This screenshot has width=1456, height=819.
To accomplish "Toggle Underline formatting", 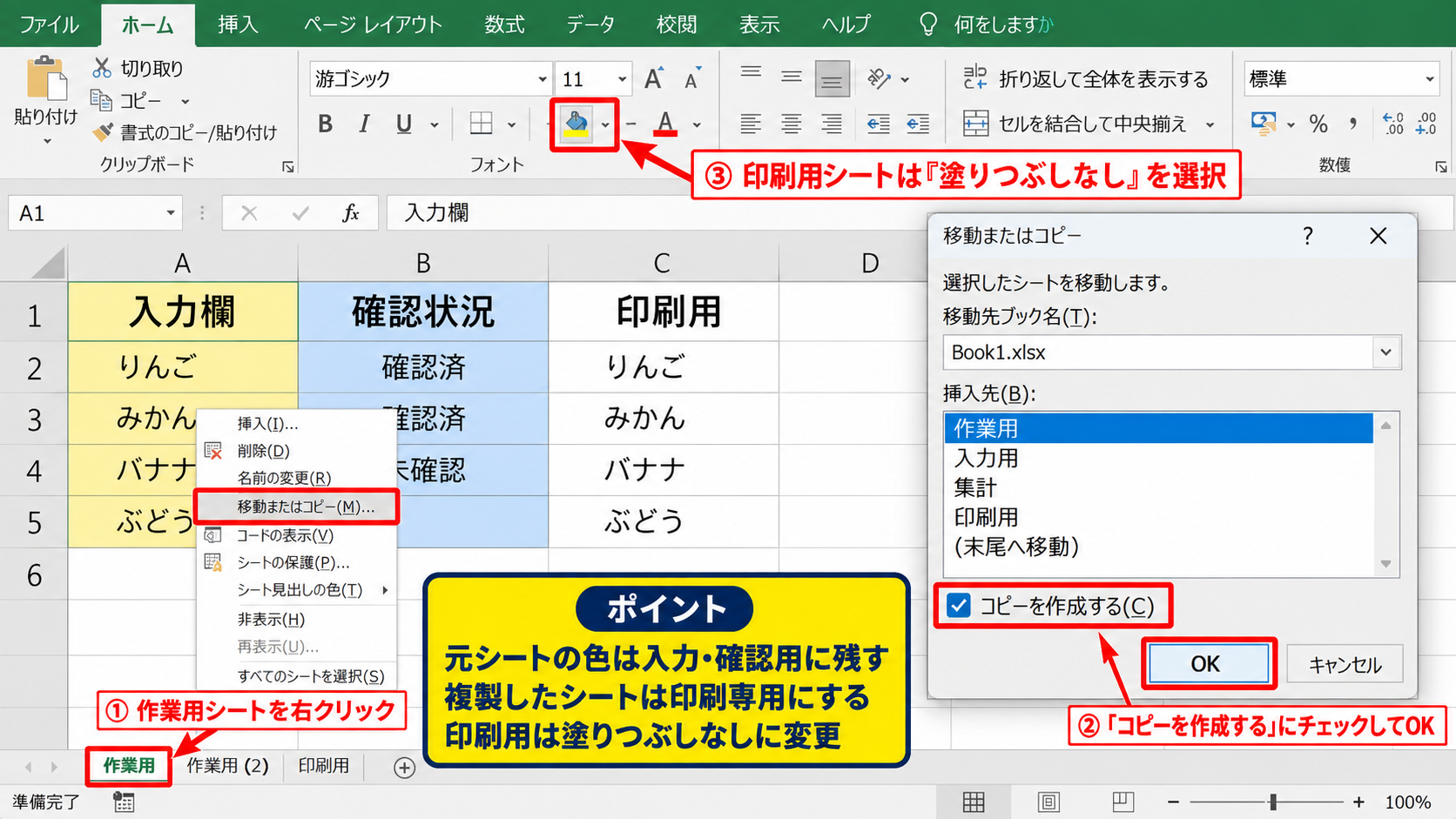I will tap(403, 124).
